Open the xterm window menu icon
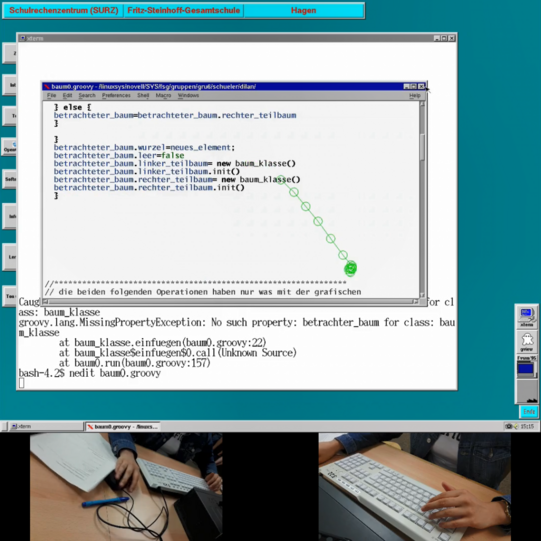541x541 pixels. (x=22, y=38)
